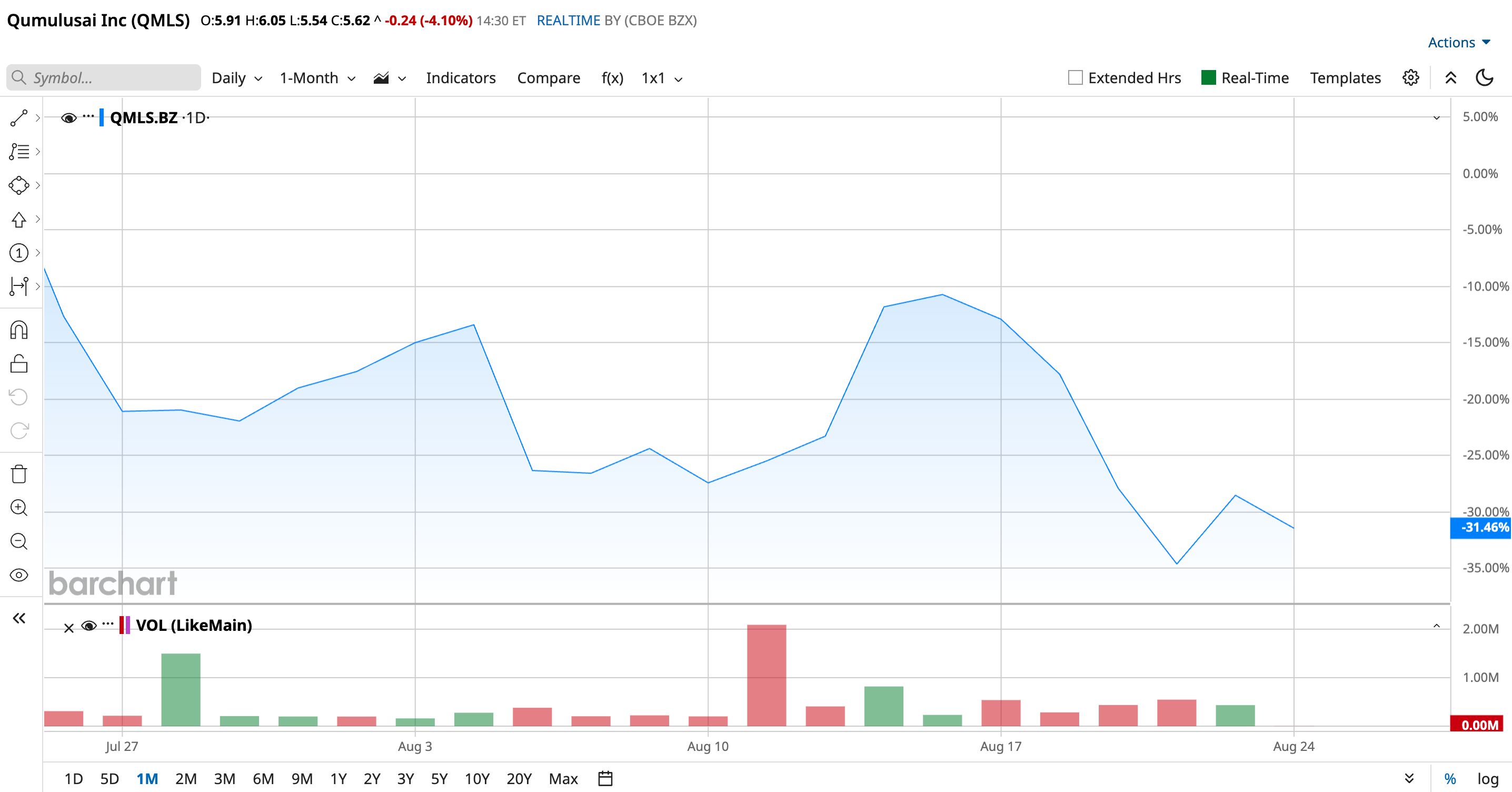
Task: Click the QMLS.BZ series label
Action: tap(144, 118)
